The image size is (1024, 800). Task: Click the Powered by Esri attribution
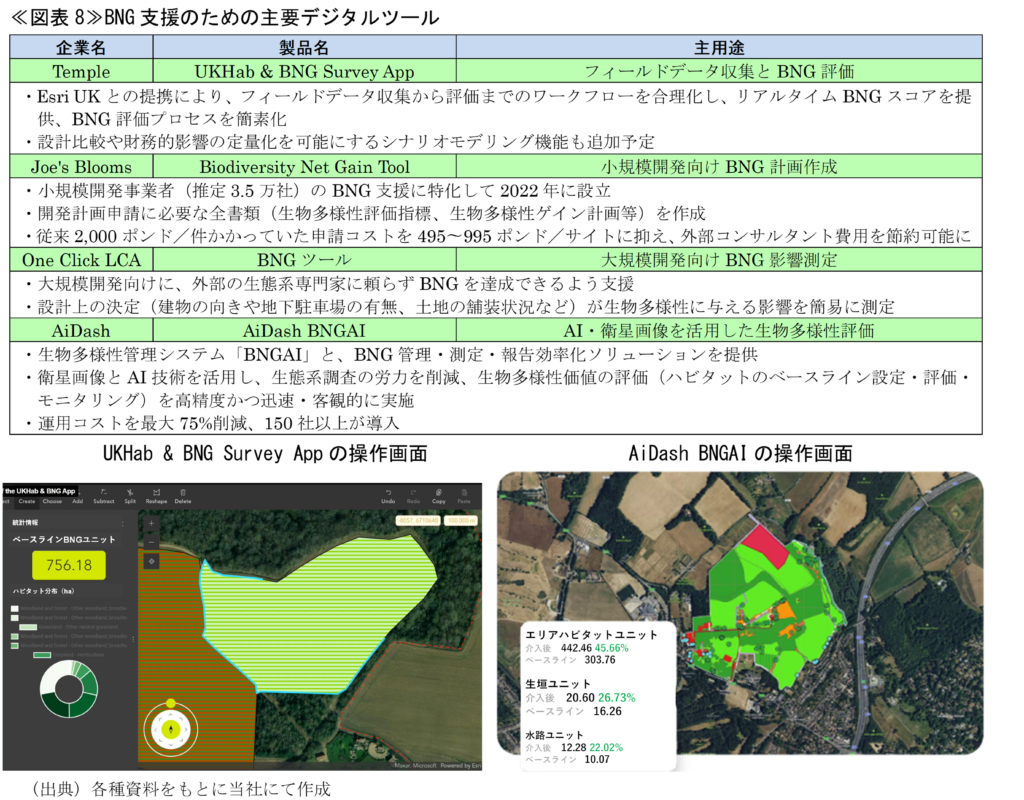click(x=460, y=765)
